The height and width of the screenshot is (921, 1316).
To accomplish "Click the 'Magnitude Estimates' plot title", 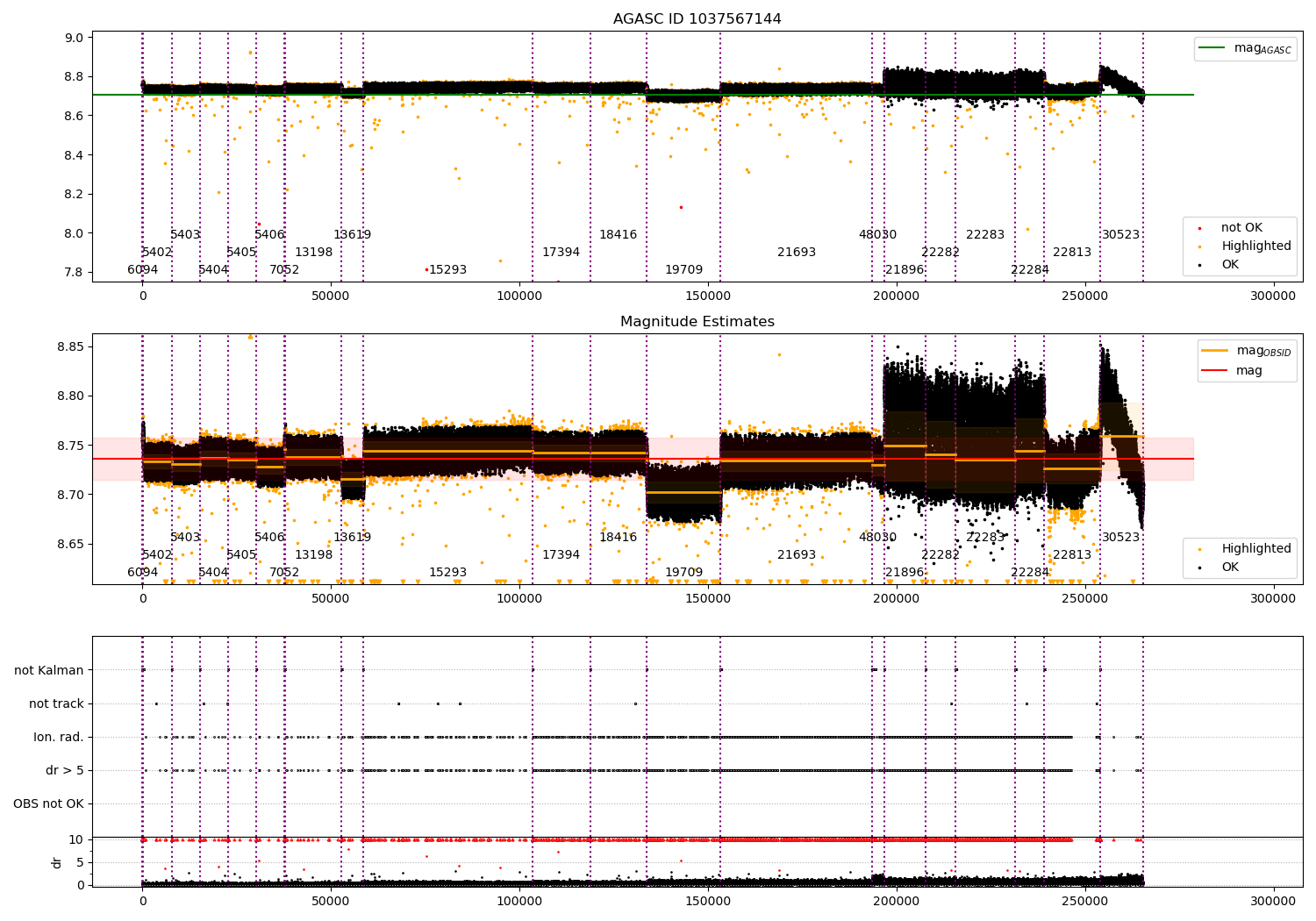I will pyautogui.click(x=697, y=322).
